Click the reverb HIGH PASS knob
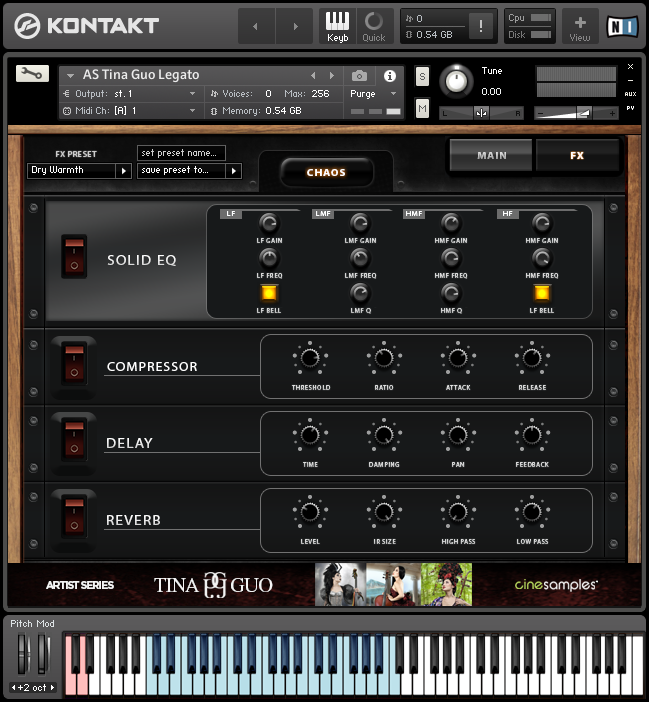 (458, 512)
